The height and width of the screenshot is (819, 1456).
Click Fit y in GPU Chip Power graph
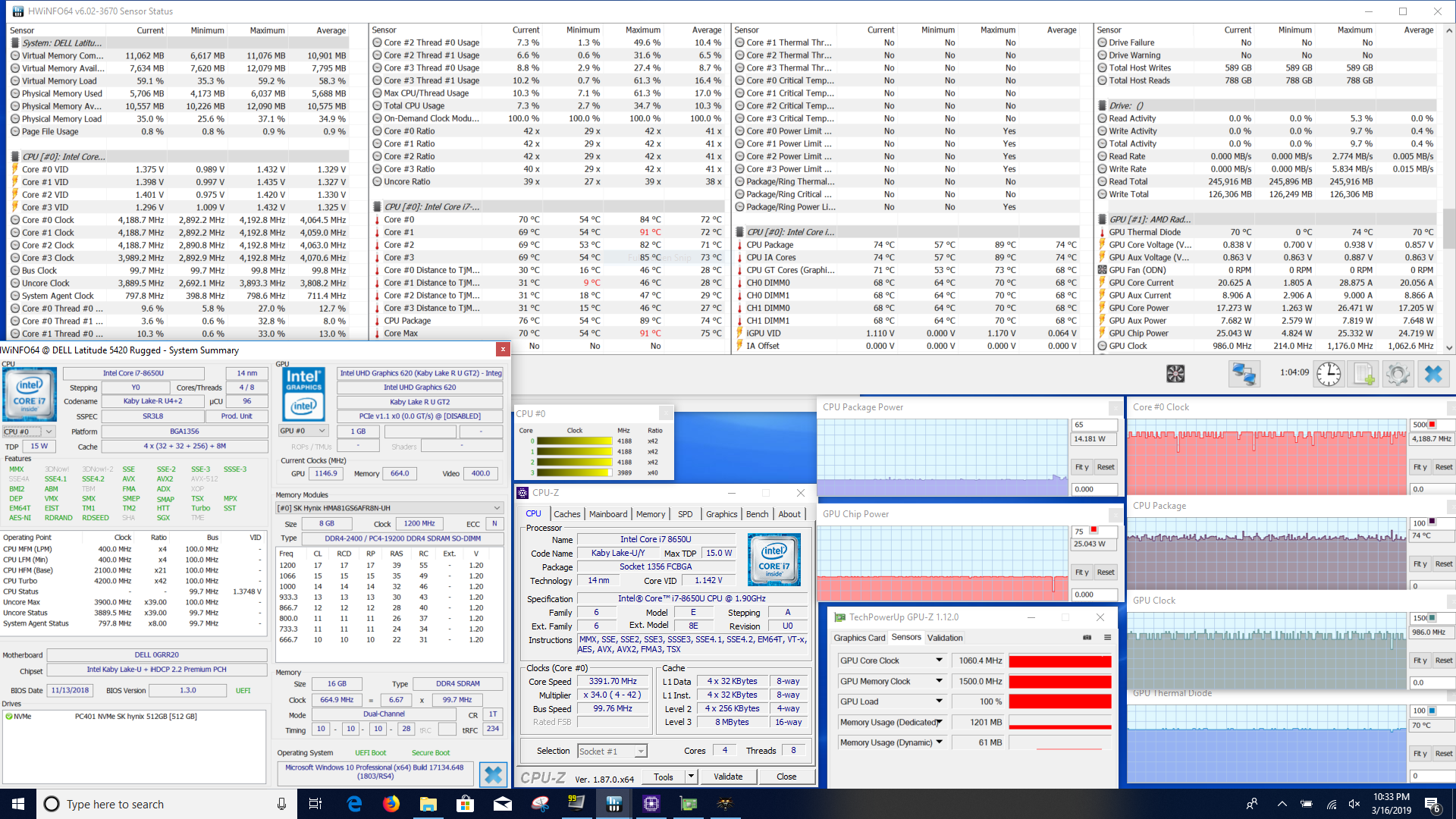click(1081, 573)
